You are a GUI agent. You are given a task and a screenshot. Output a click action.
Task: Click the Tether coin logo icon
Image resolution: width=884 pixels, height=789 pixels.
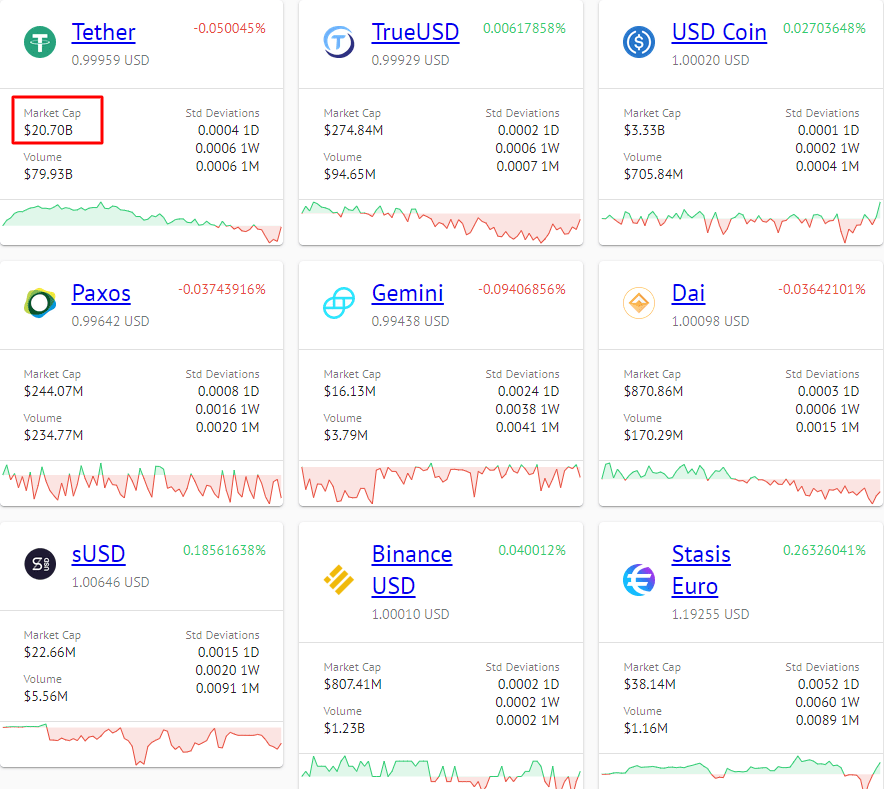click(x=40, y=42)
